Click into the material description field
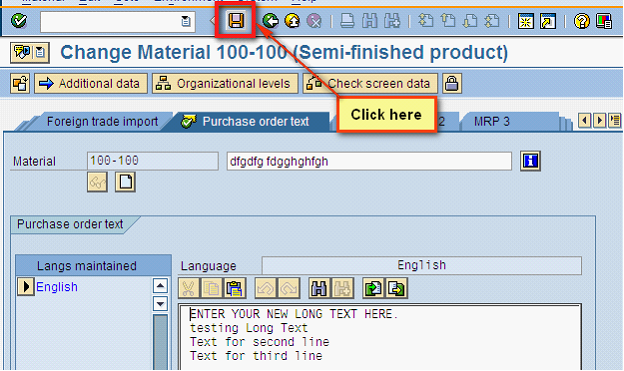Viewport: 624px width, 371px height. coord(369,161)
